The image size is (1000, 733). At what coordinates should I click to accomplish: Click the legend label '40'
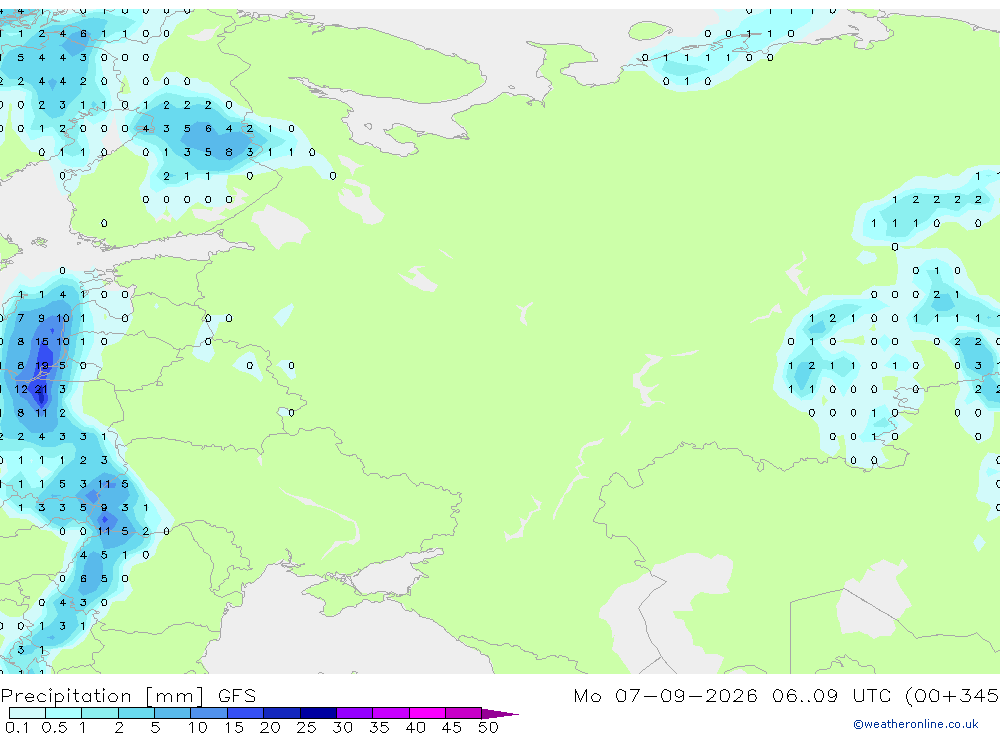pyautogui.click(x=415, y=727)
